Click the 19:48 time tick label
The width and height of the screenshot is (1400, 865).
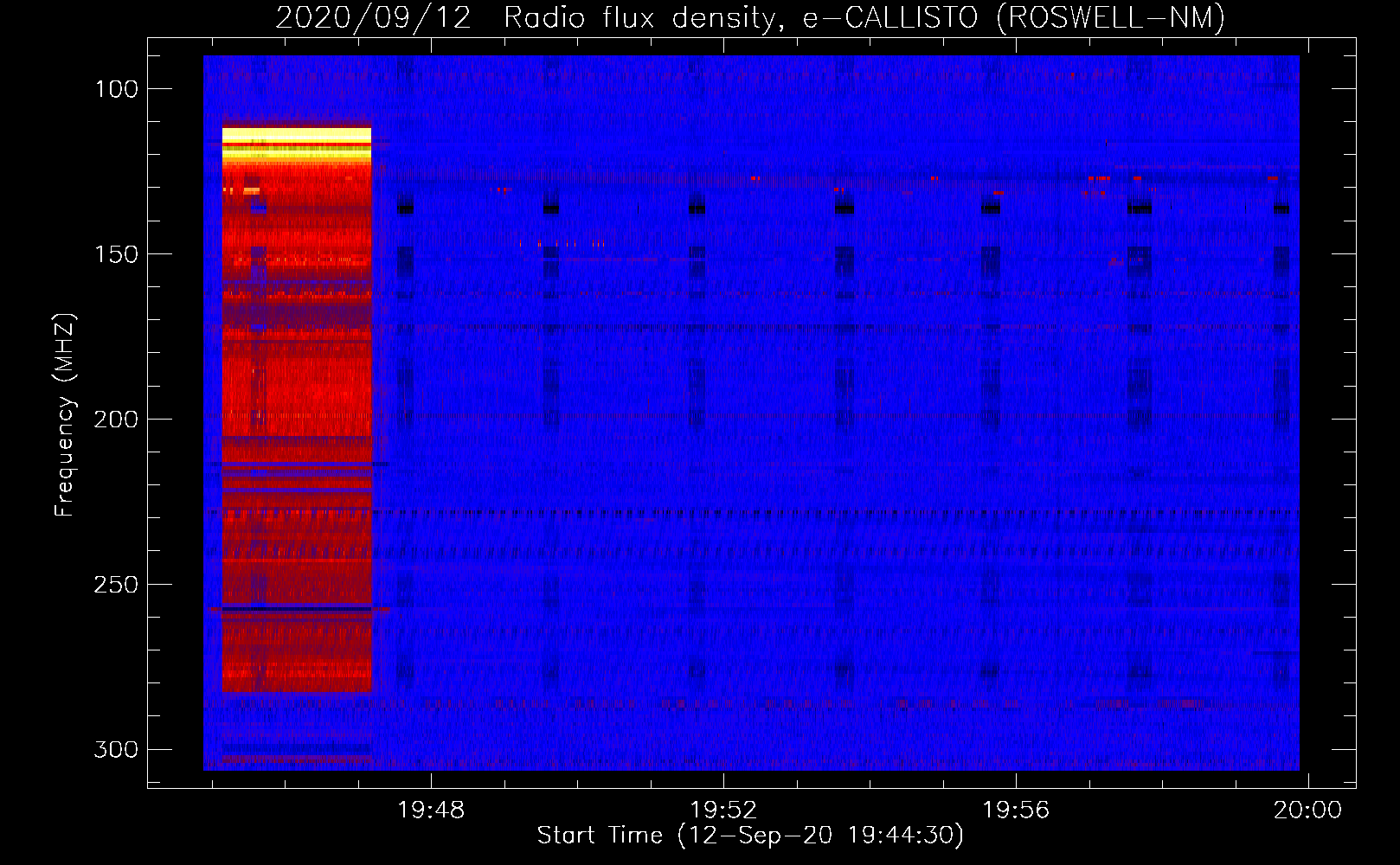431,810
